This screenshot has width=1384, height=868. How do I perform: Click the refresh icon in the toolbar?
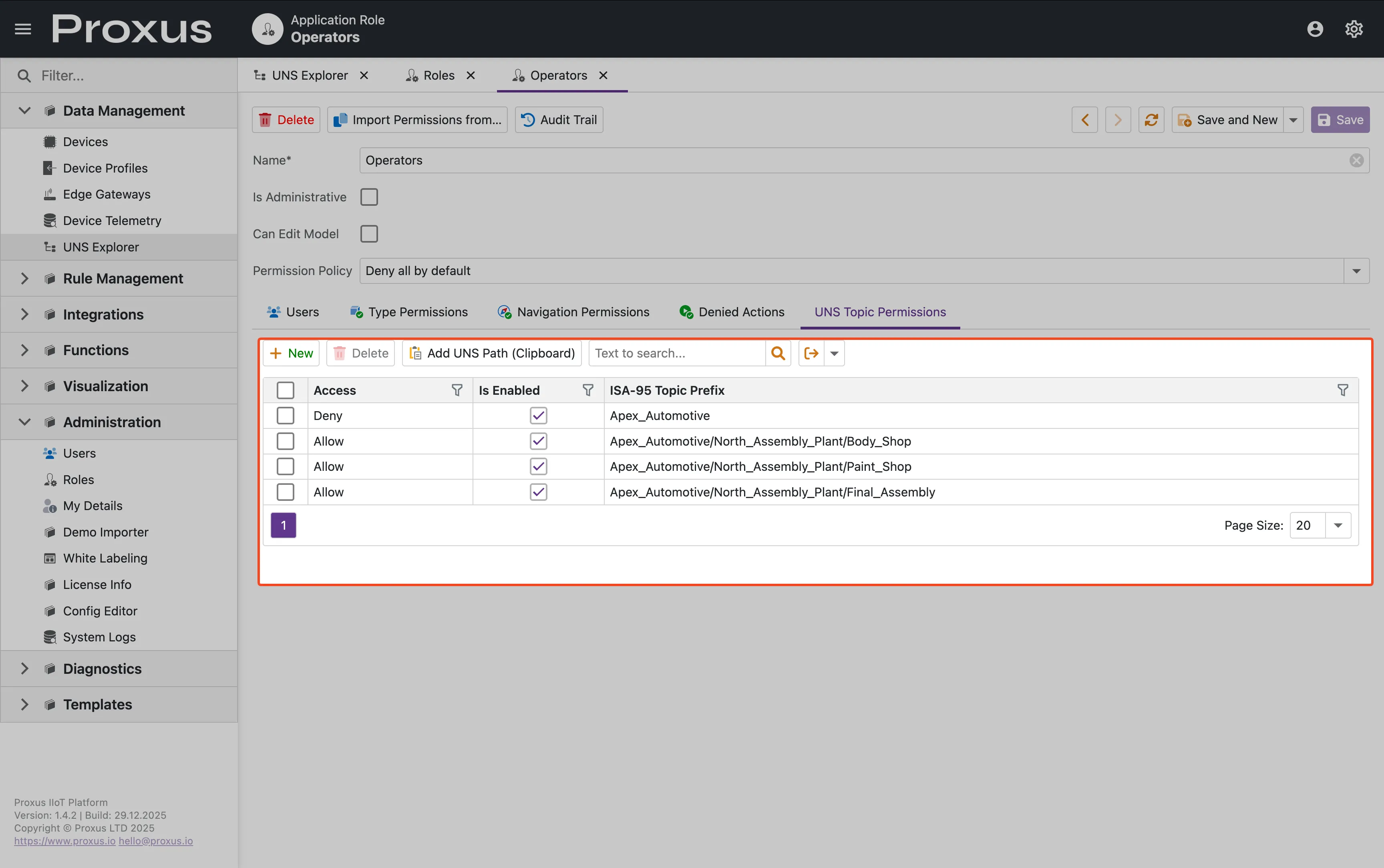[1151, 119]
